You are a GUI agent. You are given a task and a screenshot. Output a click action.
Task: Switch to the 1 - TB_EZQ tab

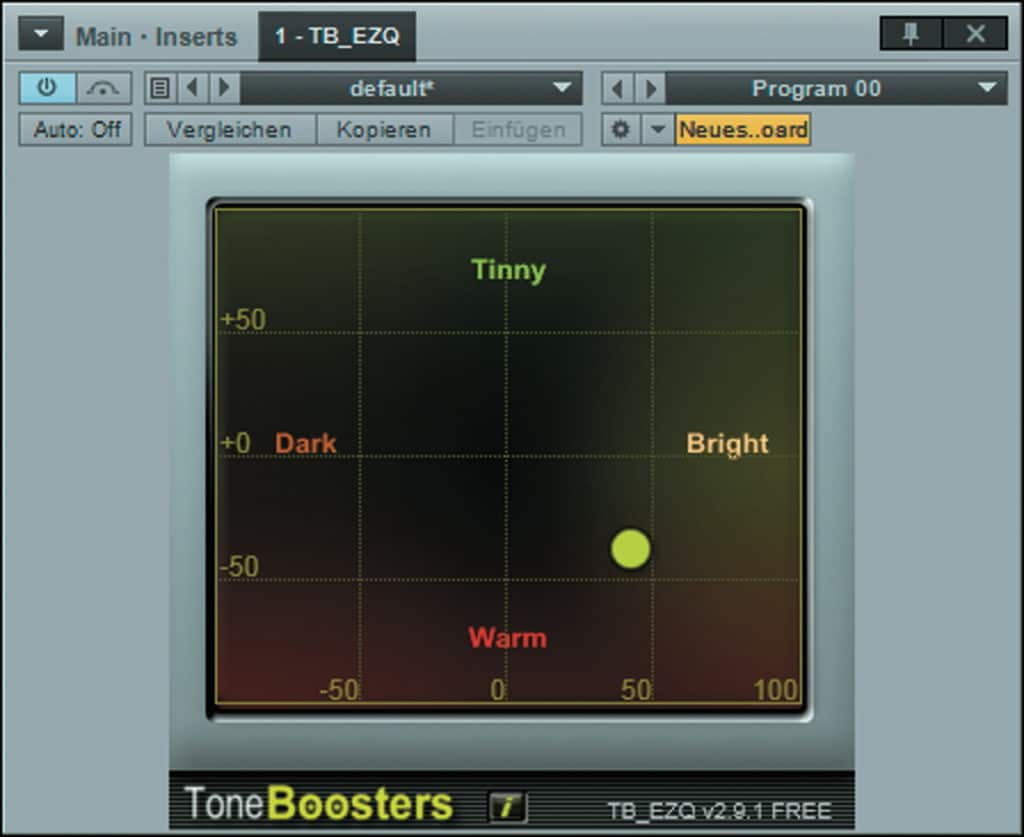(337, 35)
